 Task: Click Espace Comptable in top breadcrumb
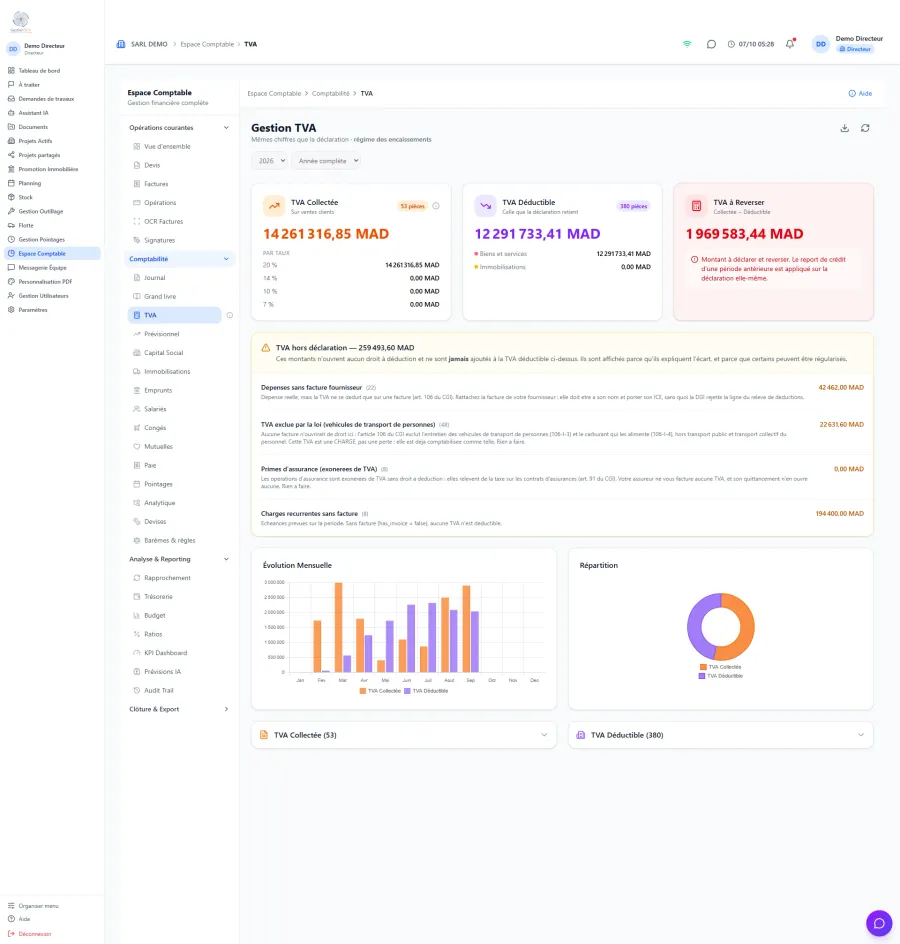click(207, 44)
